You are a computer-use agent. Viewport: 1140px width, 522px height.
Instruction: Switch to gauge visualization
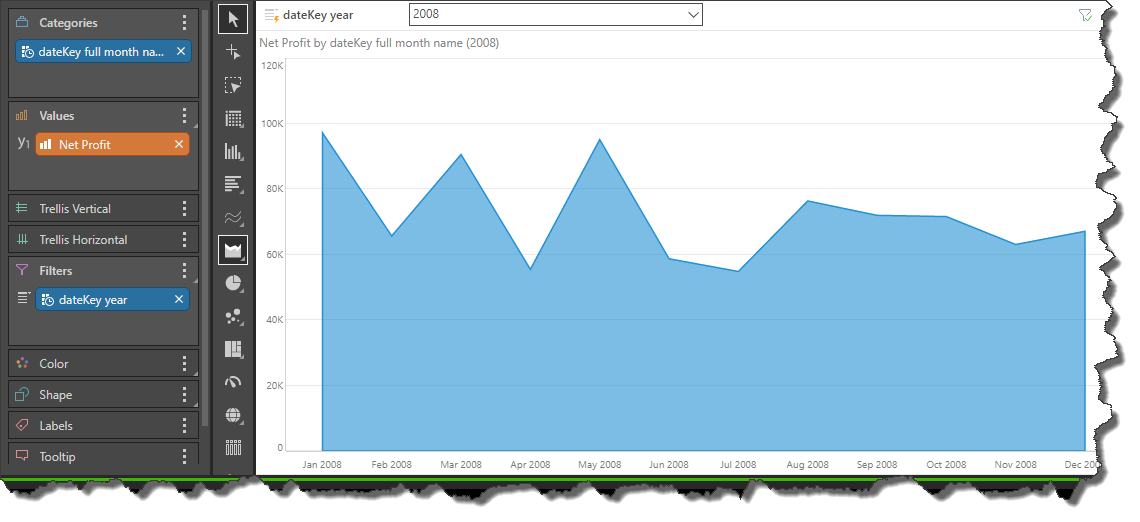click(x=233, y=382)
